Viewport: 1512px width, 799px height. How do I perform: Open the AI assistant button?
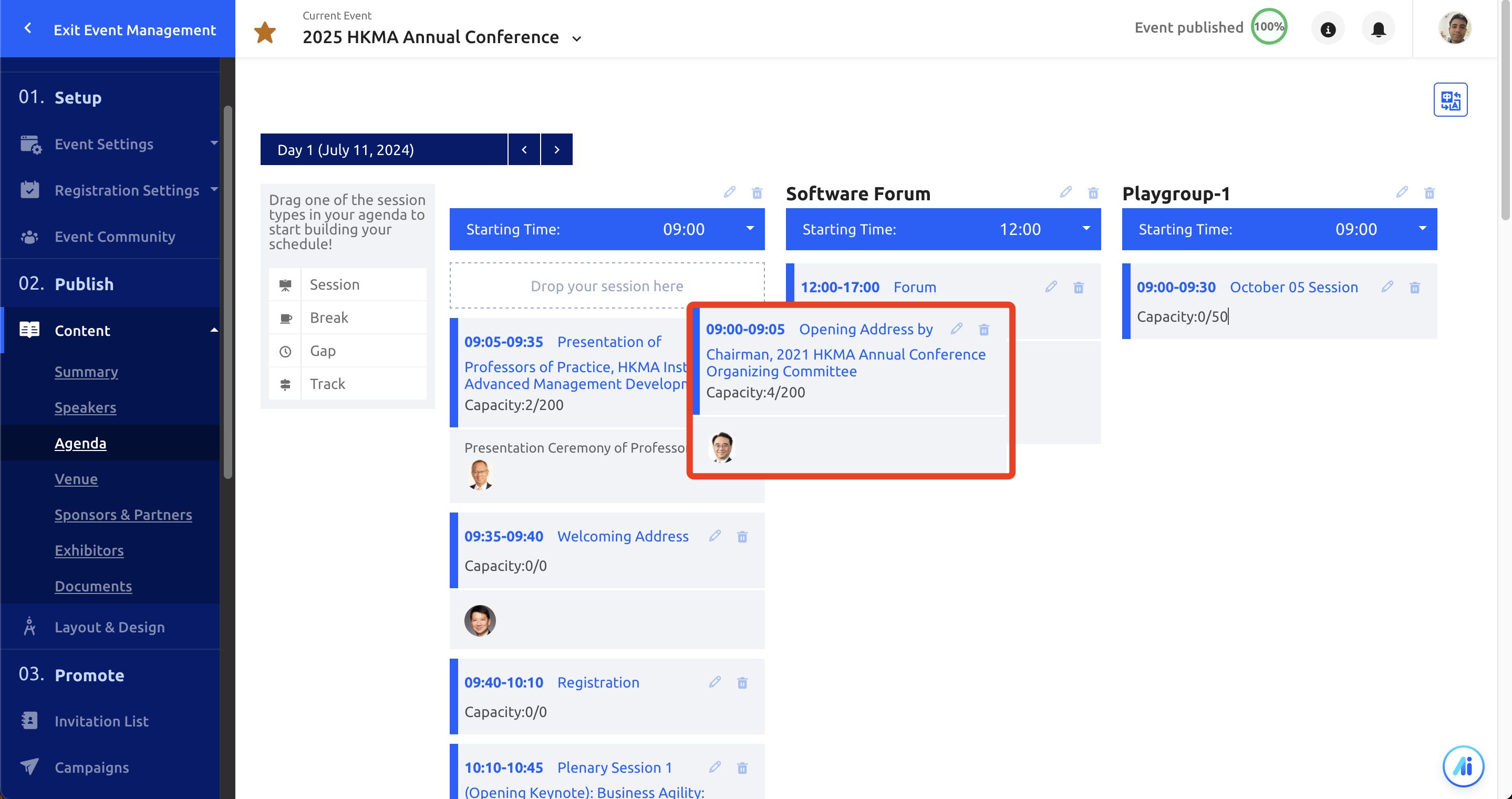[x=1463, y=765]
